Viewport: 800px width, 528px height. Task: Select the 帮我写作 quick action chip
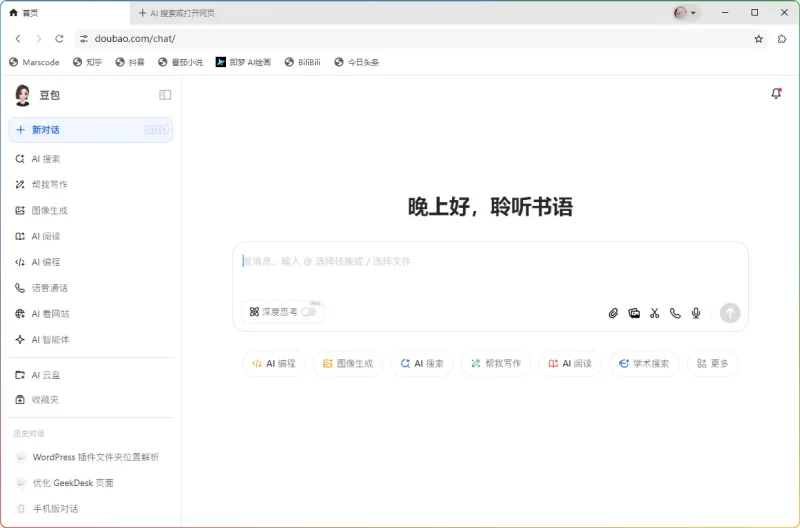495,364
